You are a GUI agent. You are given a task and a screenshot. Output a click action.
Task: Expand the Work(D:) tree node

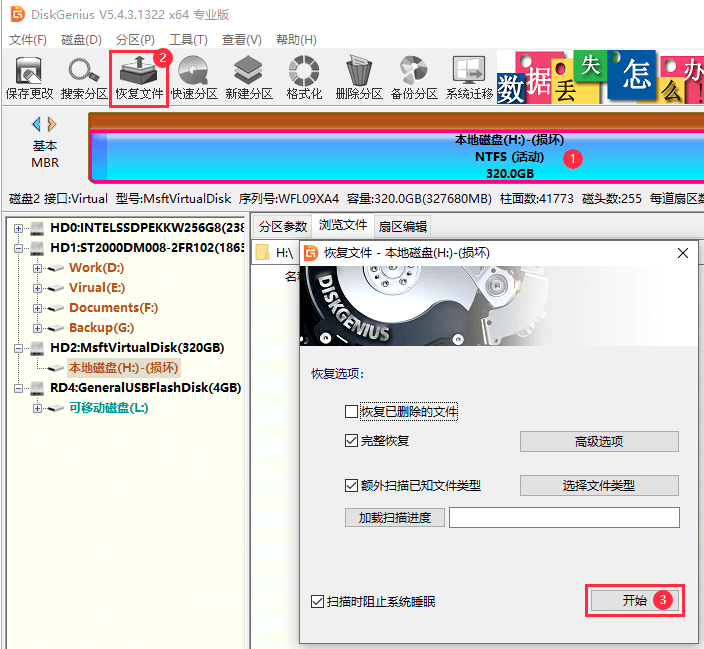[37, 268]
